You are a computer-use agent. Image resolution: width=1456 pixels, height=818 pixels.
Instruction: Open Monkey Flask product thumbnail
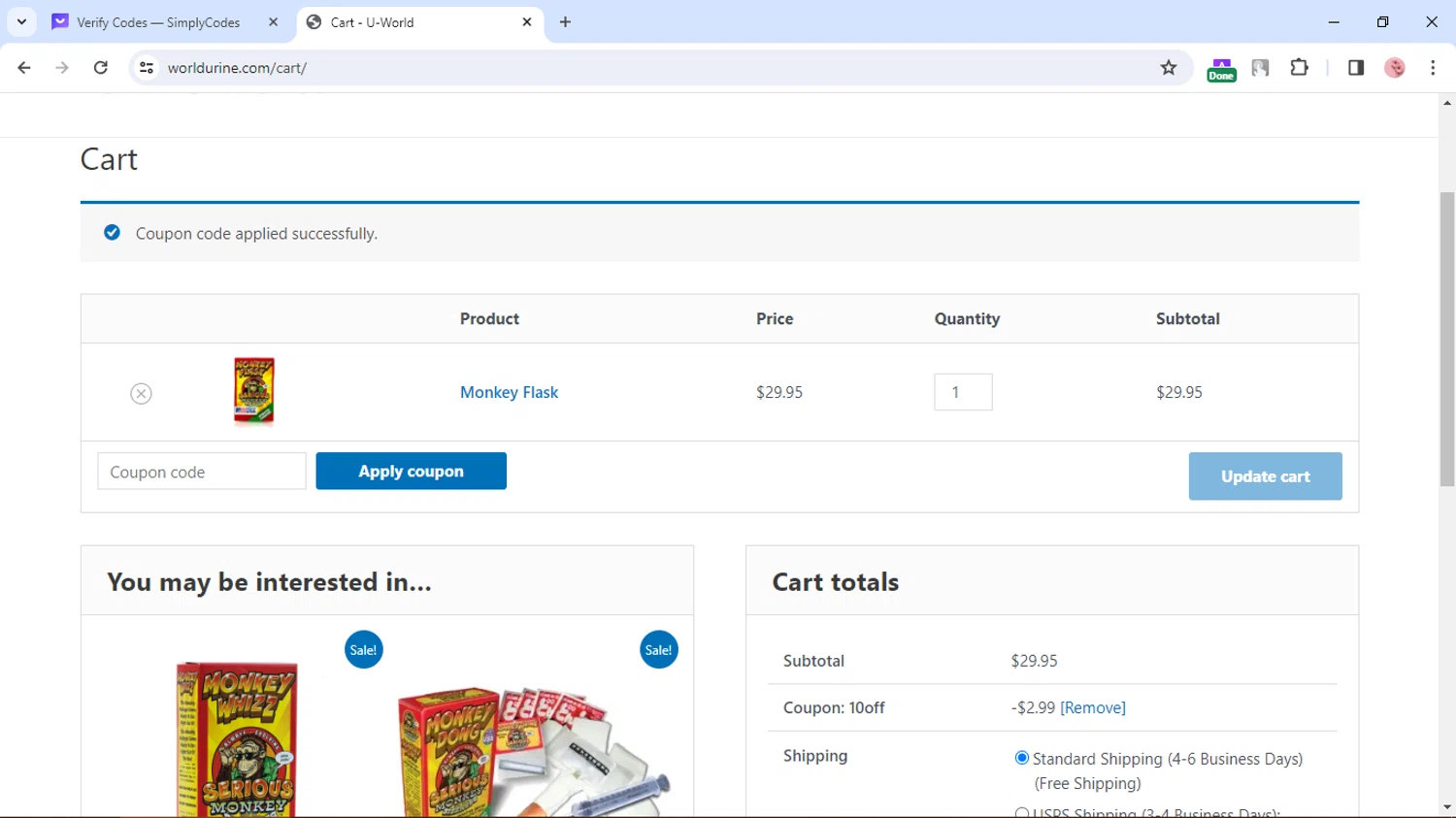(x=254, y=391)
